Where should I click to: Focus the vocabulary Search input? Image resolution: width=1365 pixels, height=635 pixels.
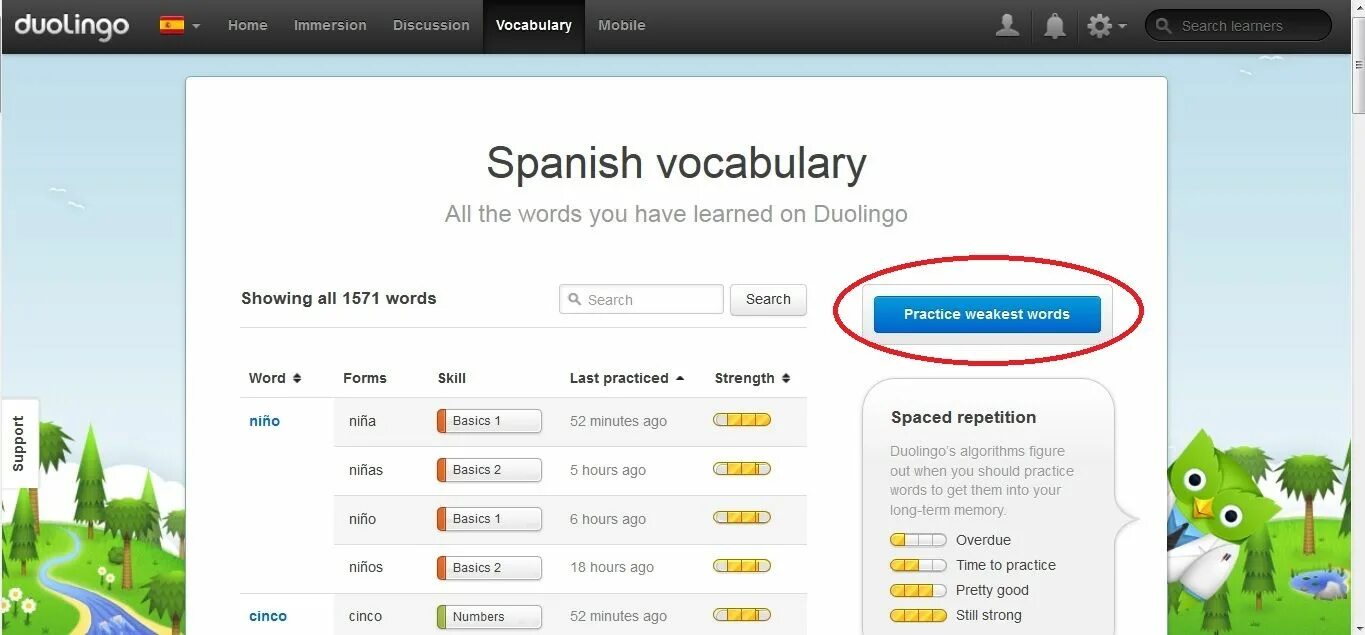pos(641,299)
